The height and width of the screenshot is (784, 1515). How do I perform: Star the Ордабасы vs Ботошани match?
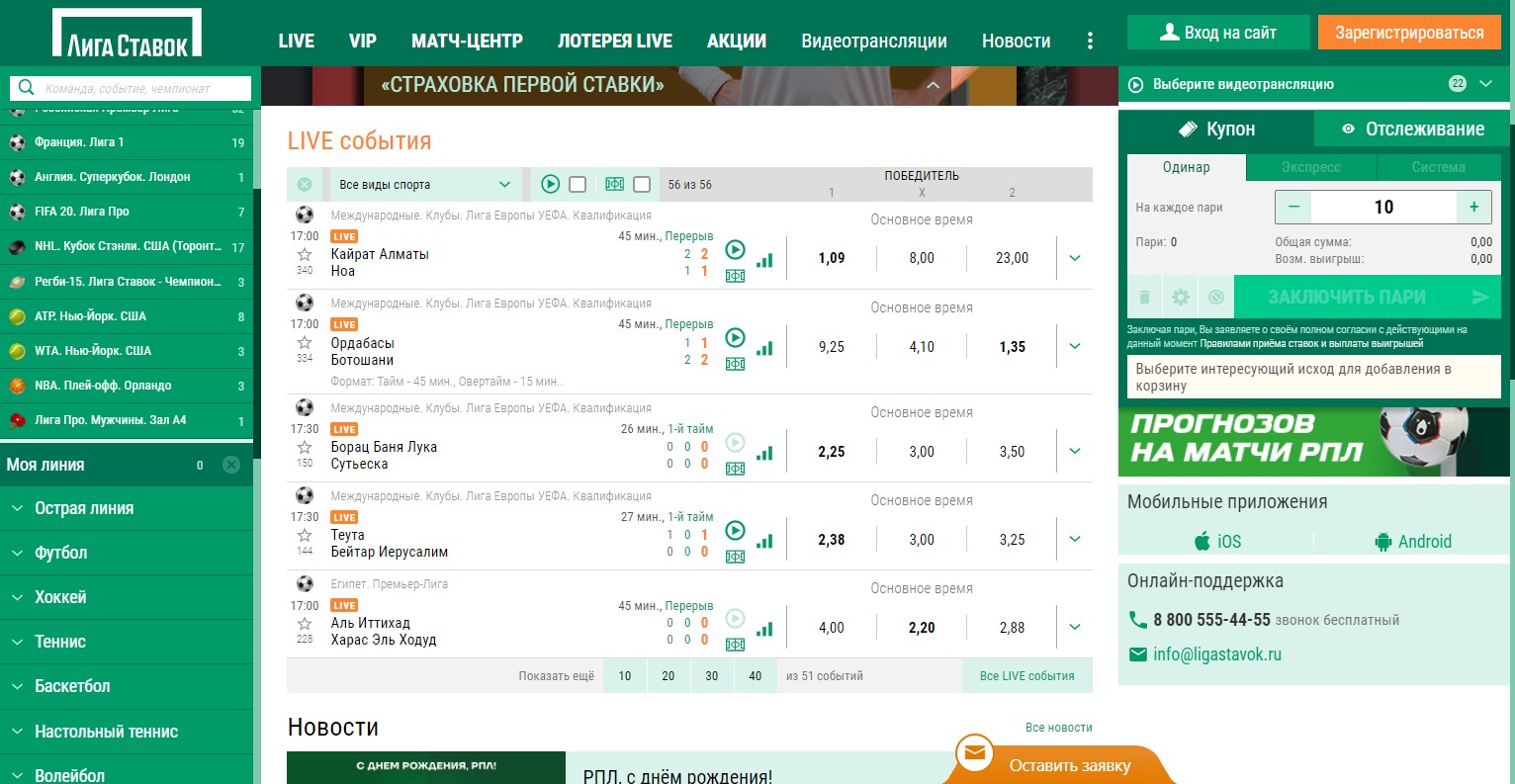pos(305,342)
